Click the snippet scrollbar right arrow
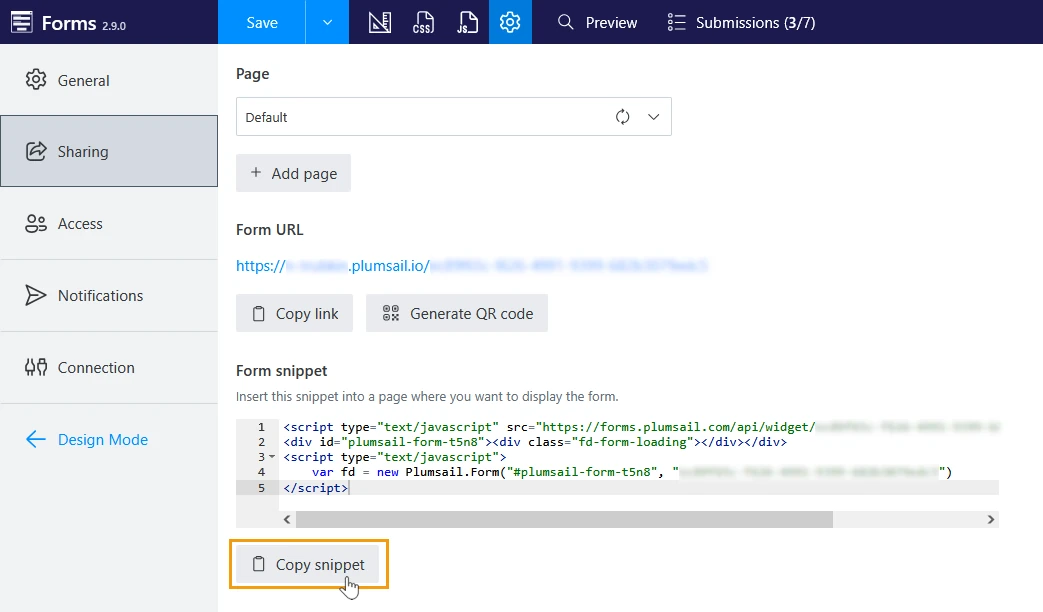 click(991, 520)
